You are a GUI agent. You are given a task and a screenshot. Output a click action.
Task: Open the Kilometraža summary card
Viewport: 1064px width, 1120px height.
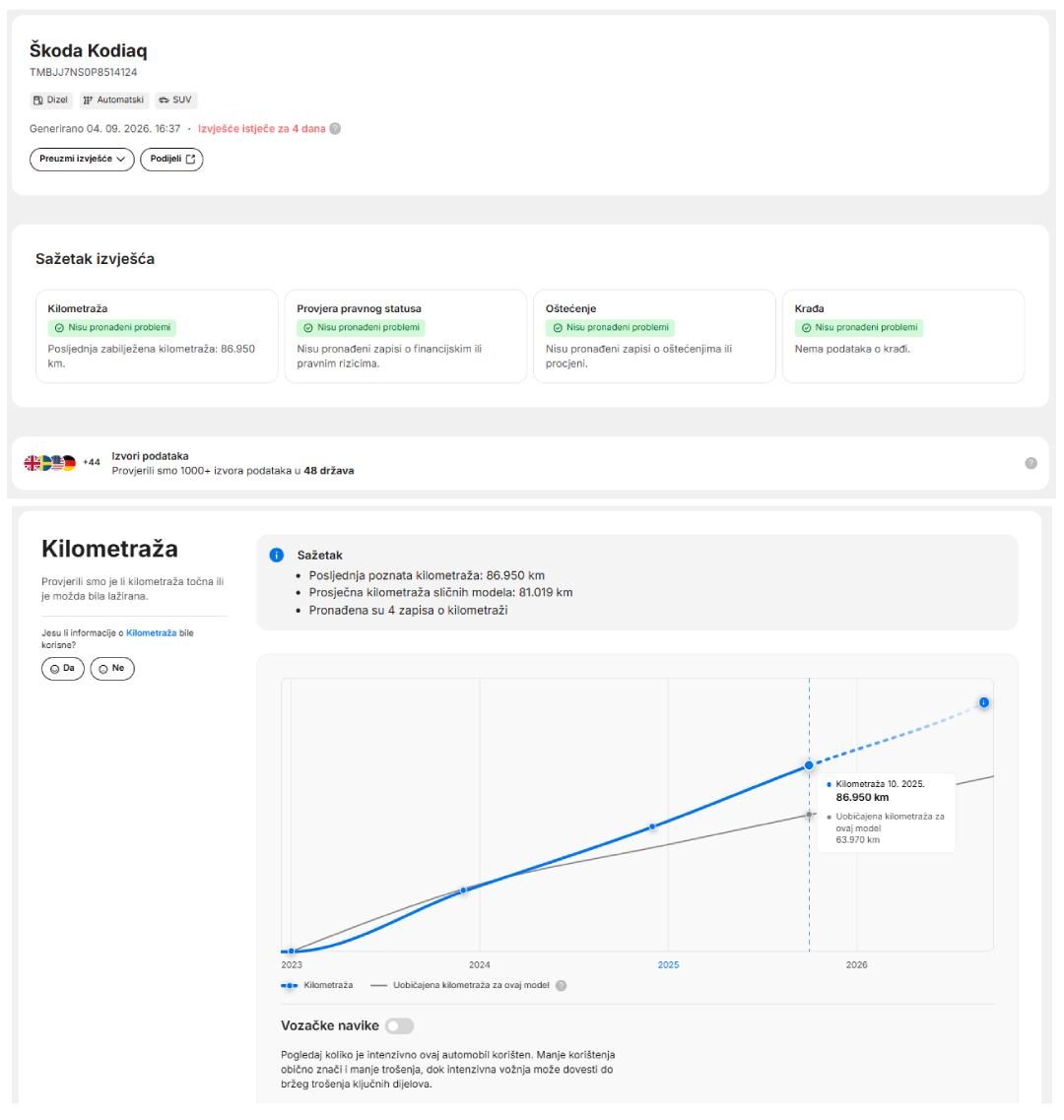[x=158, y=337]
